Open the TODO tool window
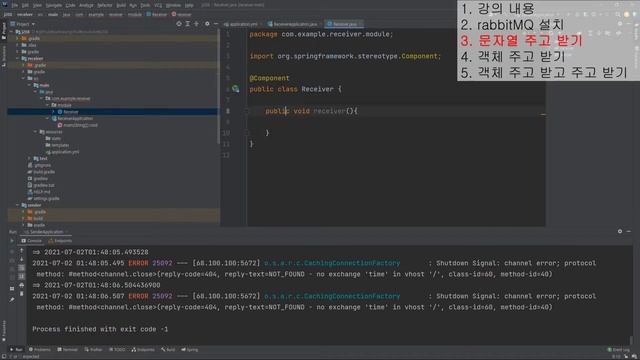The width and height of the screenshot is (640, 360). tap(117, 350)
